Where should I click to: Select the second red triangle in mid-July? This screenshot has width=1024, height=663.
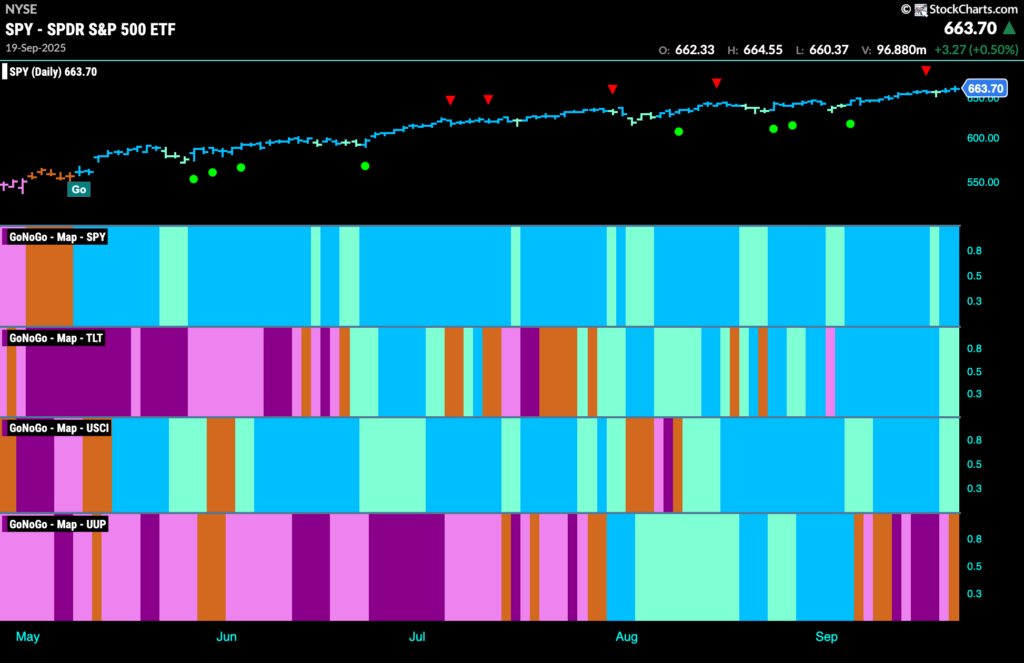click(488, 99)
